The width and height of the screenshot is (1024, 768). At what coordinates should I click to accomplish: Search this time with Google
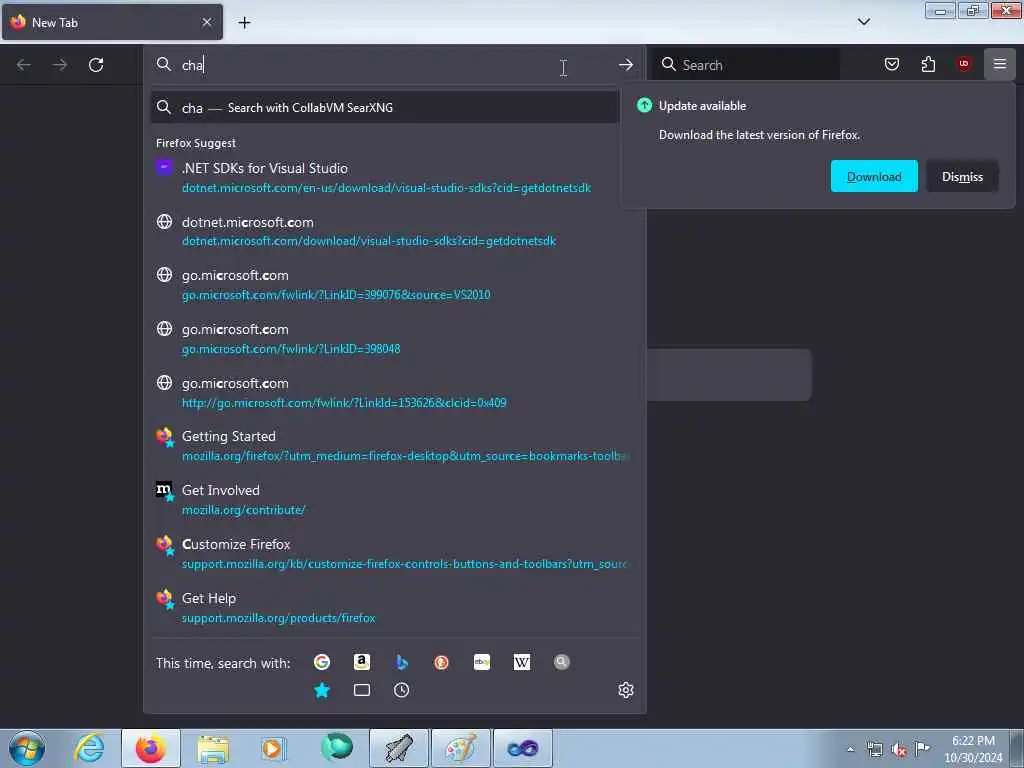coord(322,662)
